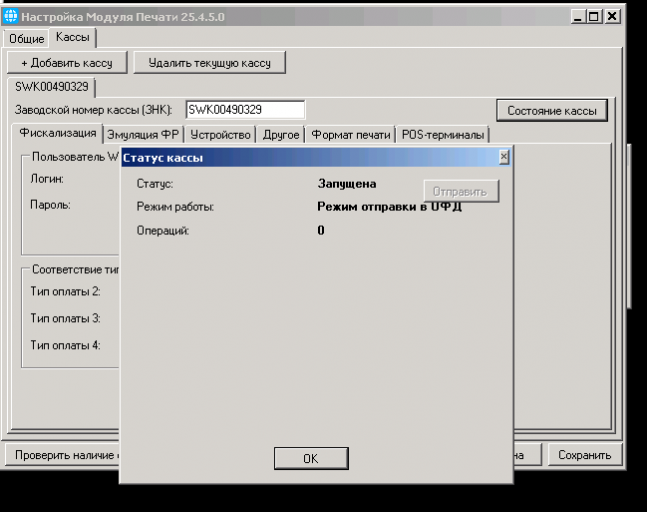Viewport: 647px width, 512px height.
Task: Select the SWK00490329 cash register tab
Action: point(52,87)
